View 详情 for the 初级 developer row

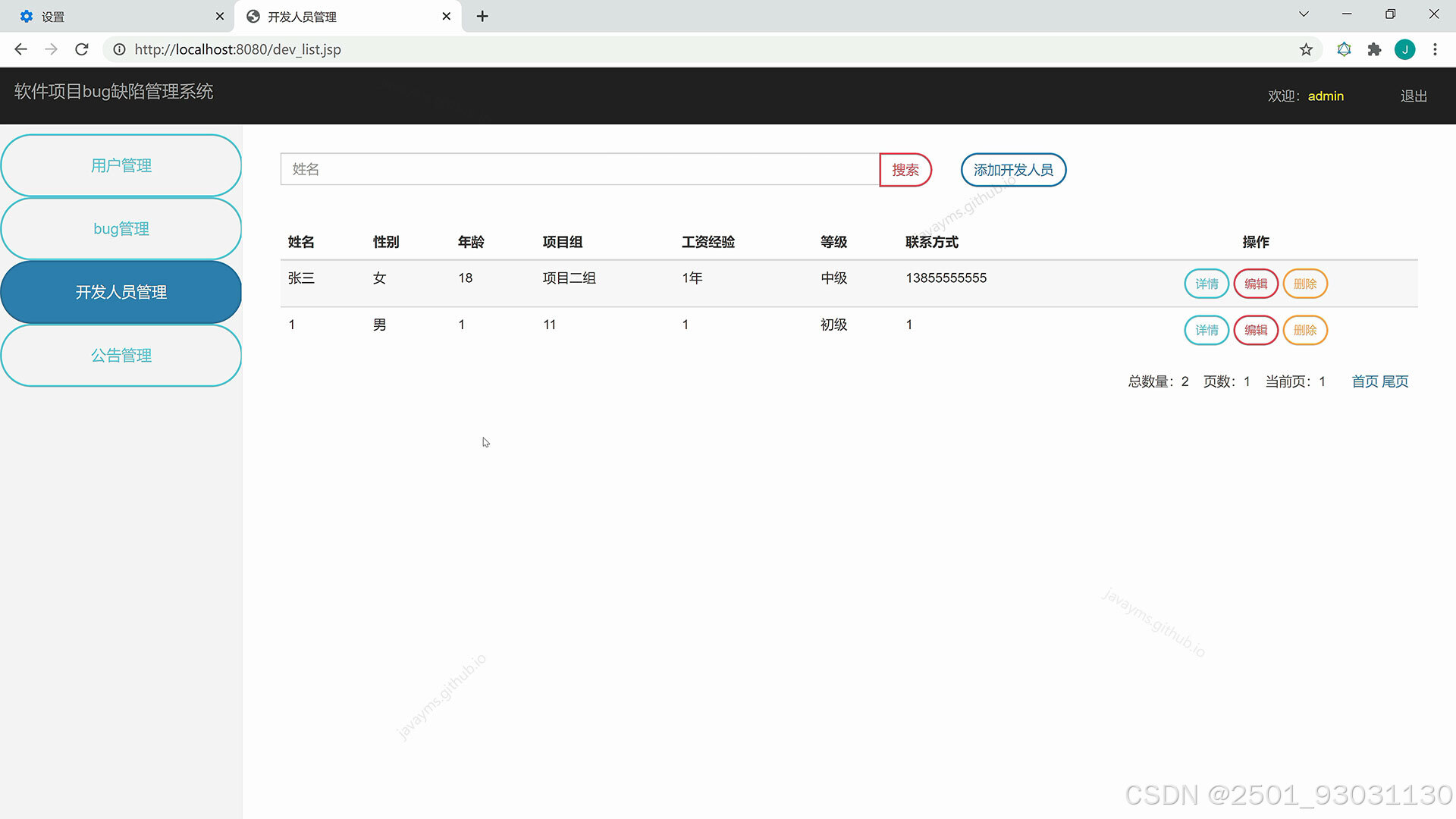(1207, 330)
